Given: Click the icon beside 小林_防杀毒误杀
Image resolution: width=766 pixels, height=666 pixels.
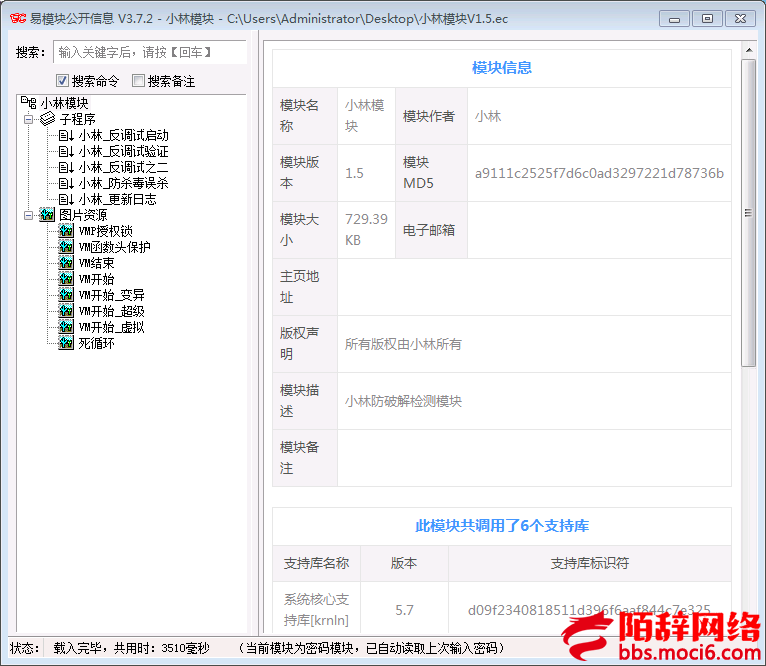Looking at the screenshot, I should tap(66, 183).
